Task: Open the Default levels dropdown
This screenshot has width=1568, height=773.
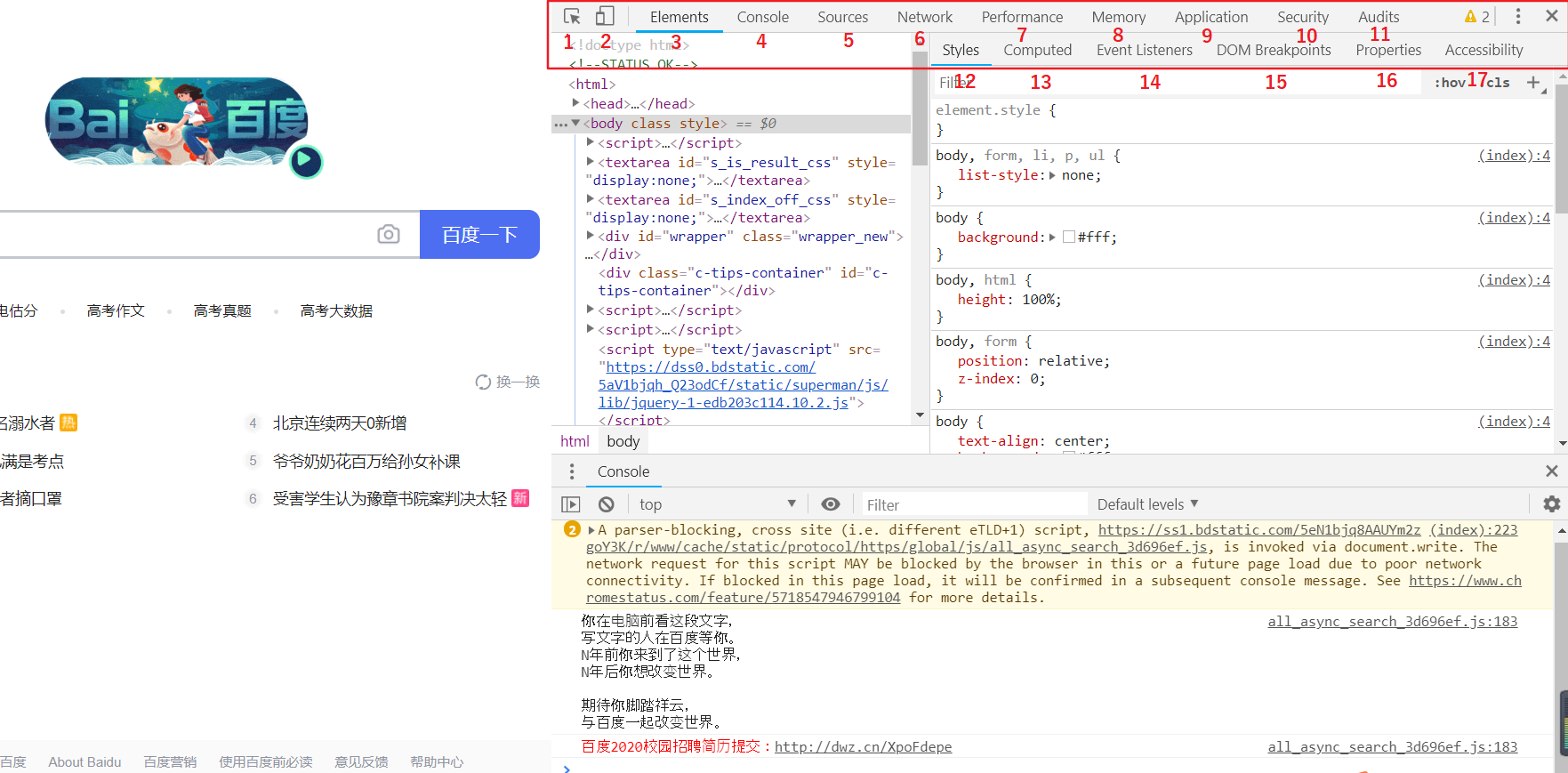Action: (x=1147, y=504)
